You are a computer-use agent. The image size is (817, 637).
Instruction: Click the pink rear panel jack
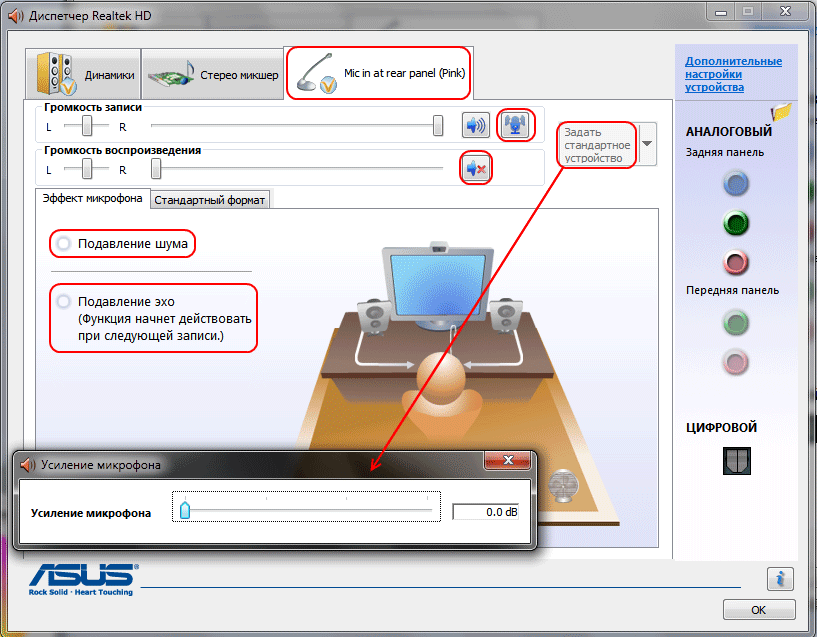point(736,263)
